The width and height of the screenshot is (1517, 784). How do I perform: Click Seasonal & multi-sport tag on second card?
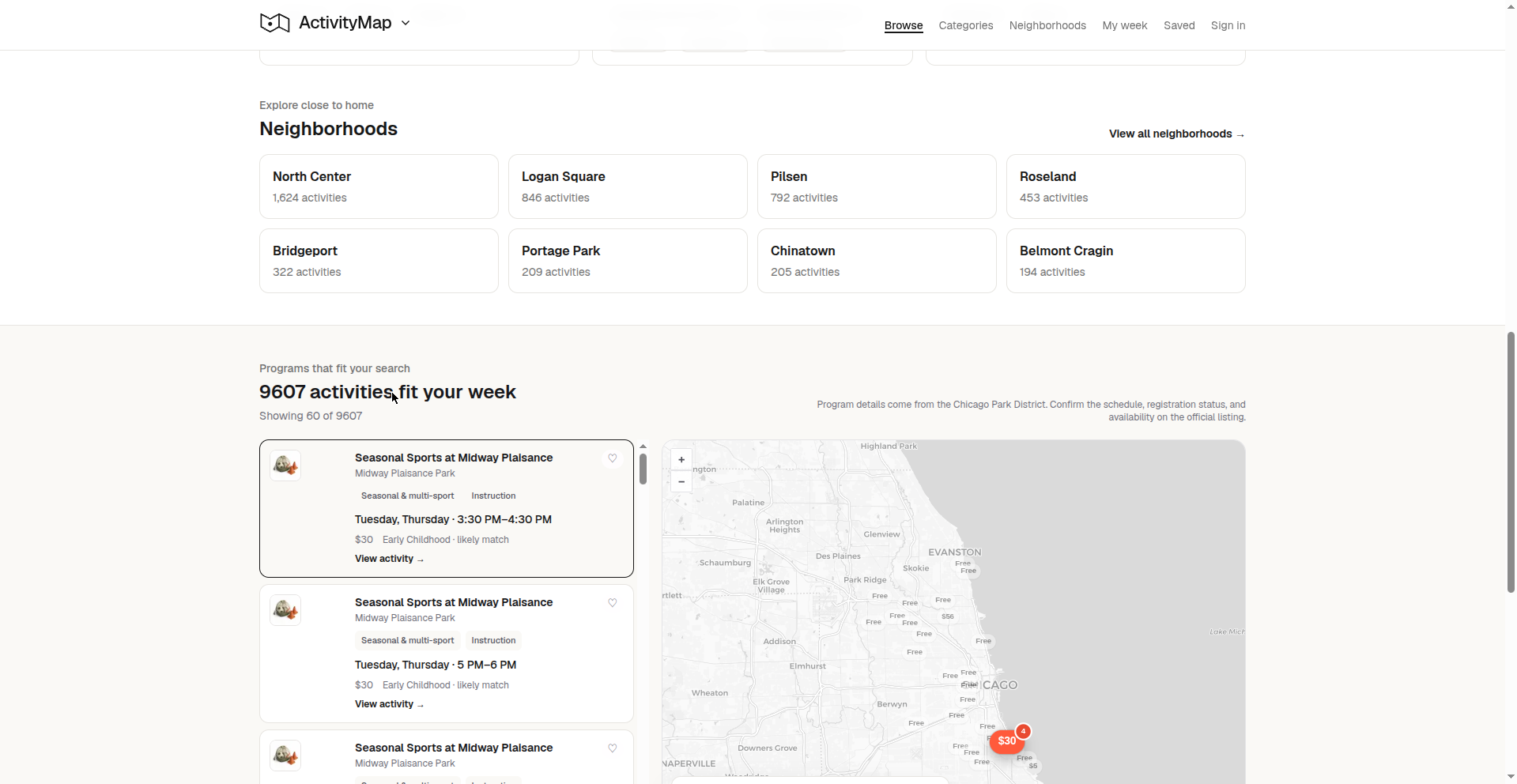(408, 640)
